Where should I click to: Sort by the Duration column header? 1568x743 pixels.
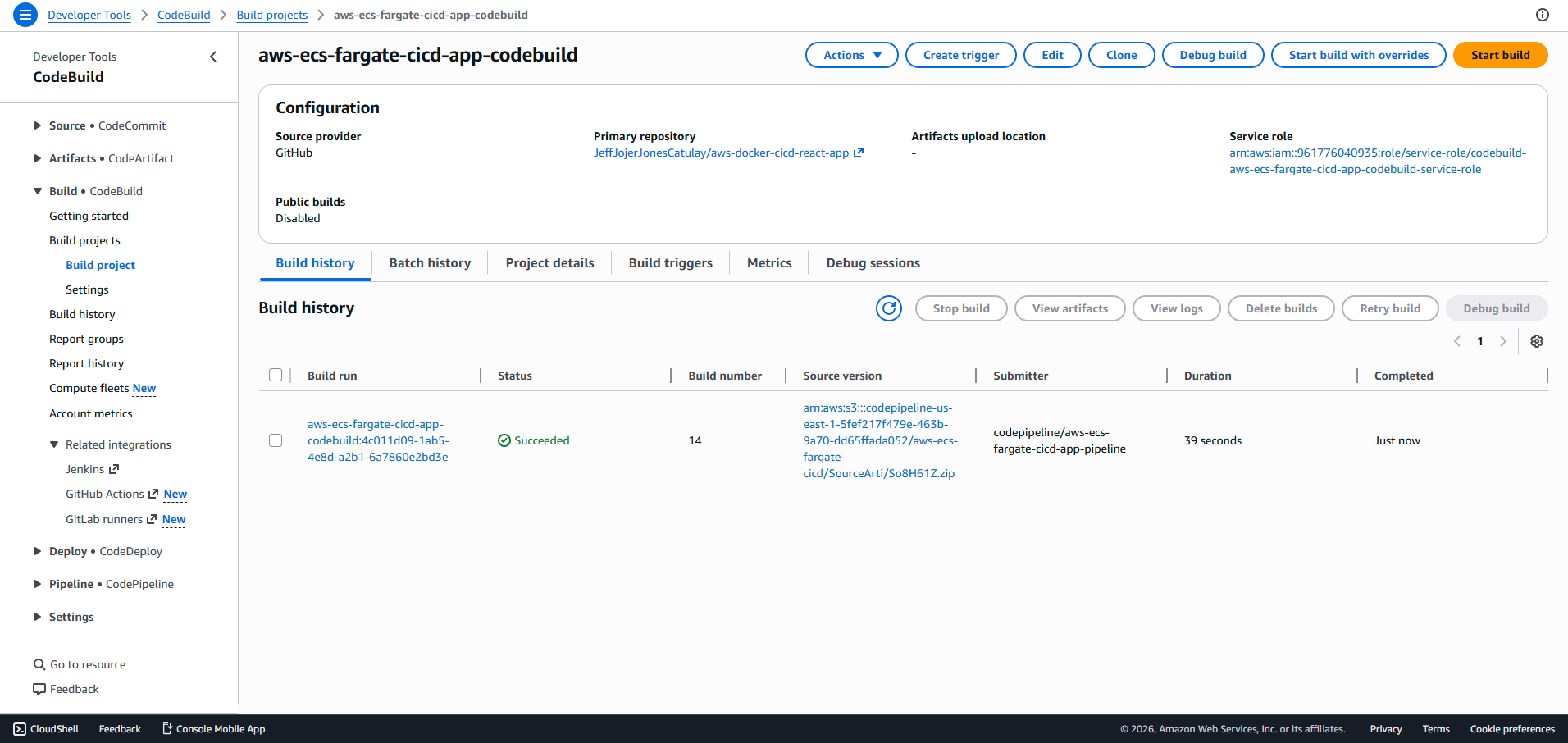point(1207,376)
